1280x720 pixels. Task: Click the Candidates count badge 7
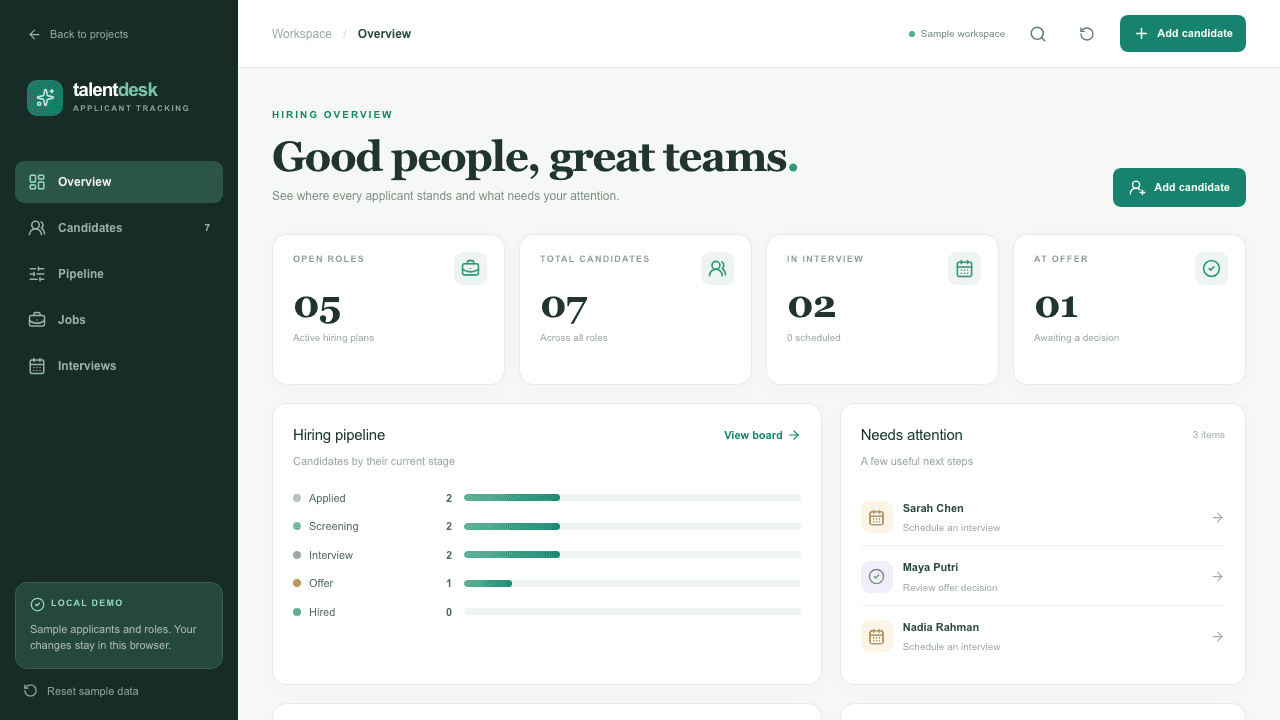coord(207,228)
